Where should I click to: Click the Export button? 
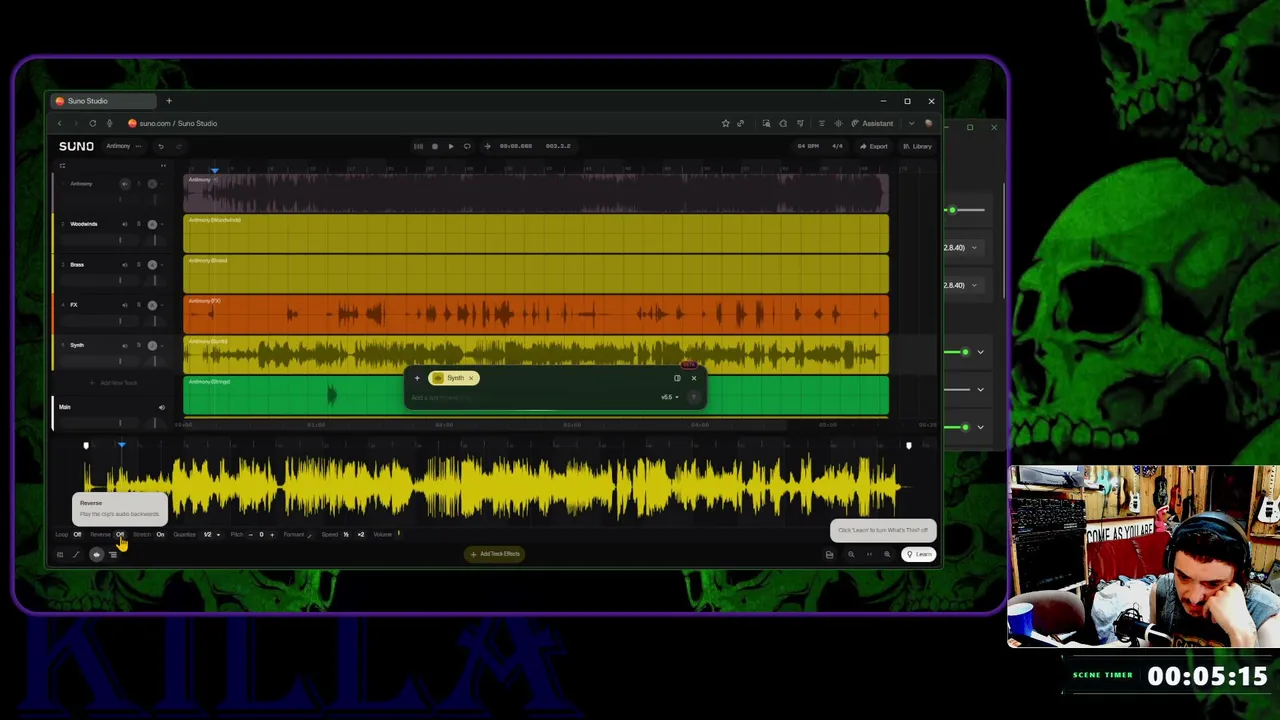tap(874, 146)
